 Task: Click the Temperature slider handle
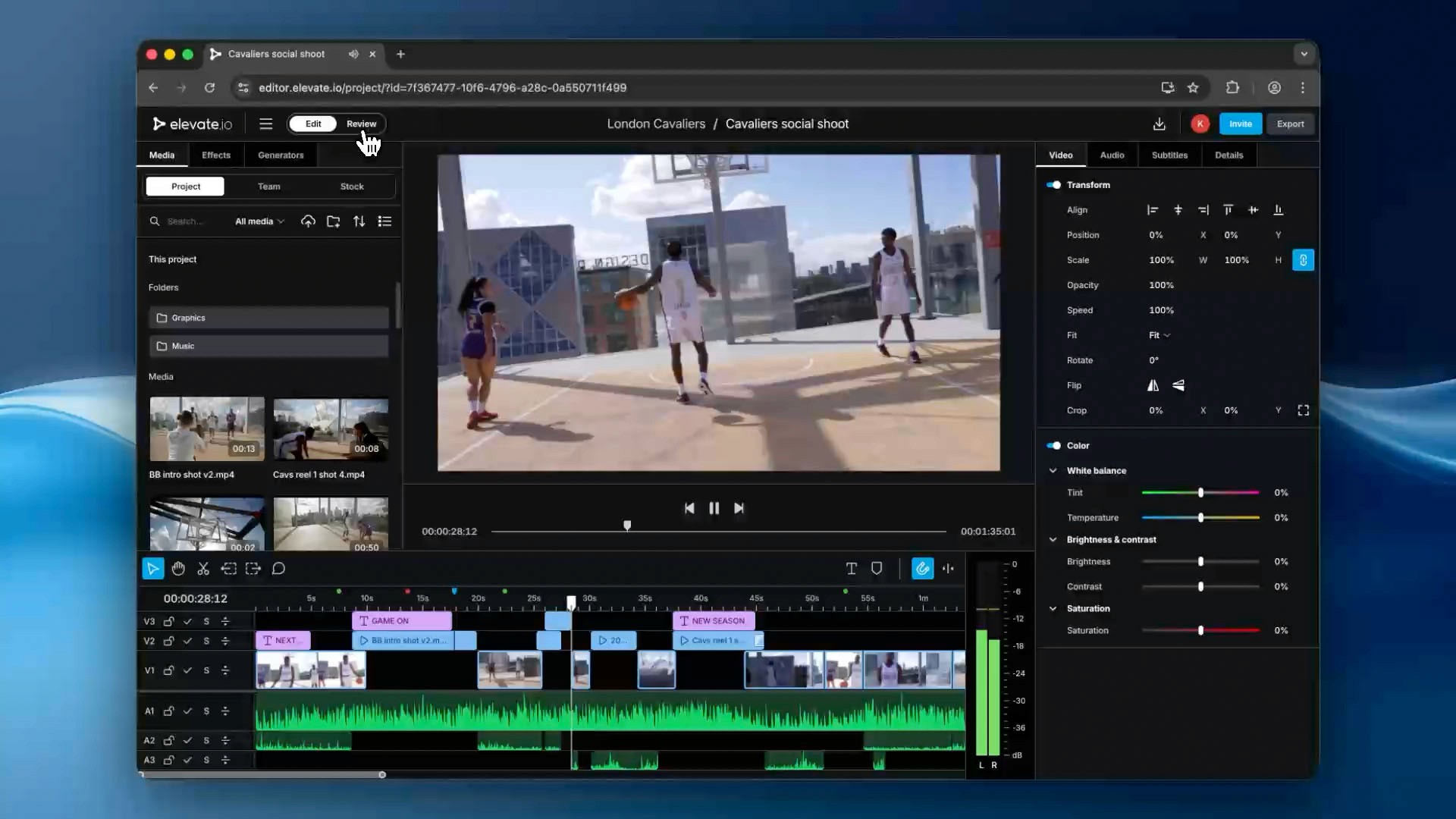[1200, 518]
